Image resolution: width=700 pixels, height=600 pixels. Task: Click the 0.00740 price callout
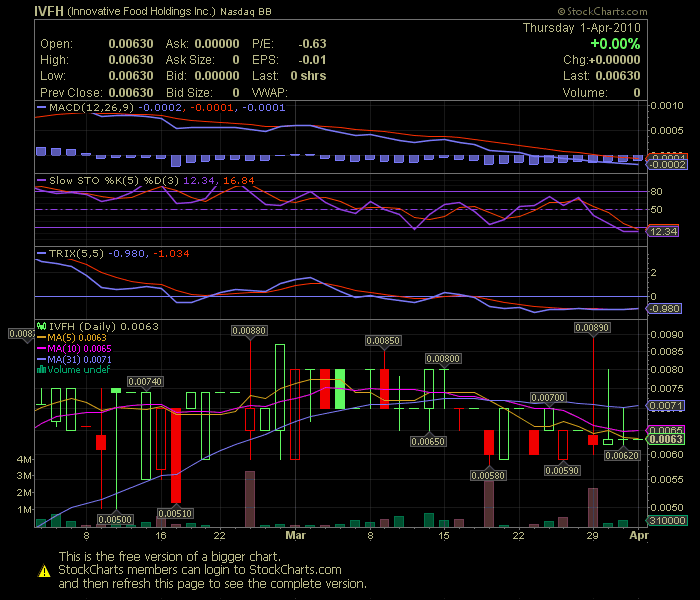pos(145,382)
